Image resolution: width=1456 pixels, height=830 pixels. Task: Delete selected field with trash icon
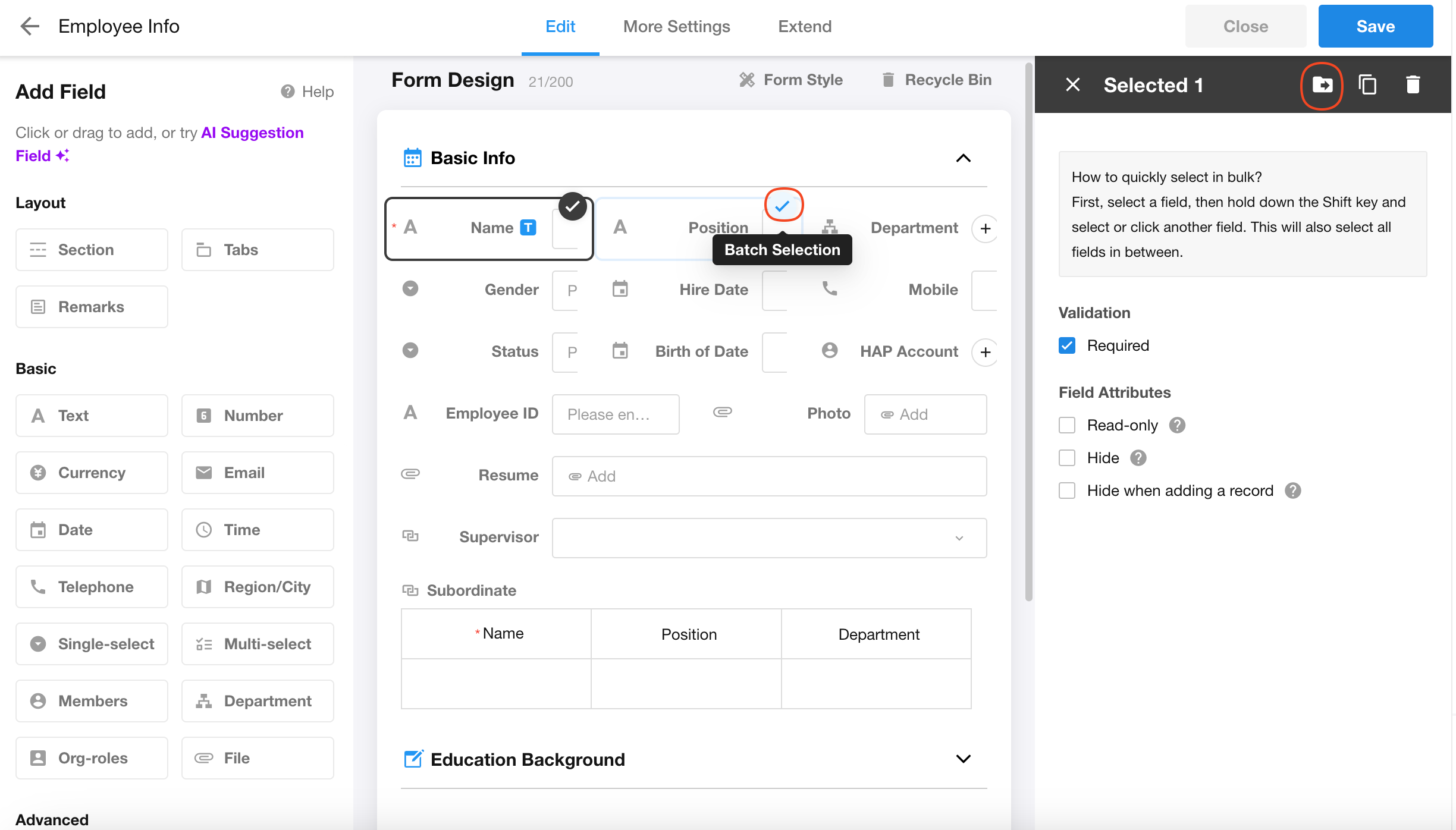[1413, 85]
